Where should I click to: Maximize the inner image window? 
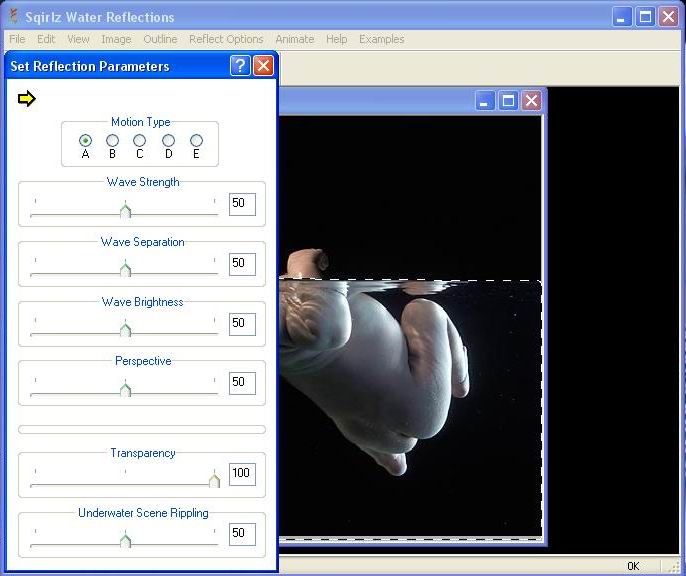coord(508,101)
